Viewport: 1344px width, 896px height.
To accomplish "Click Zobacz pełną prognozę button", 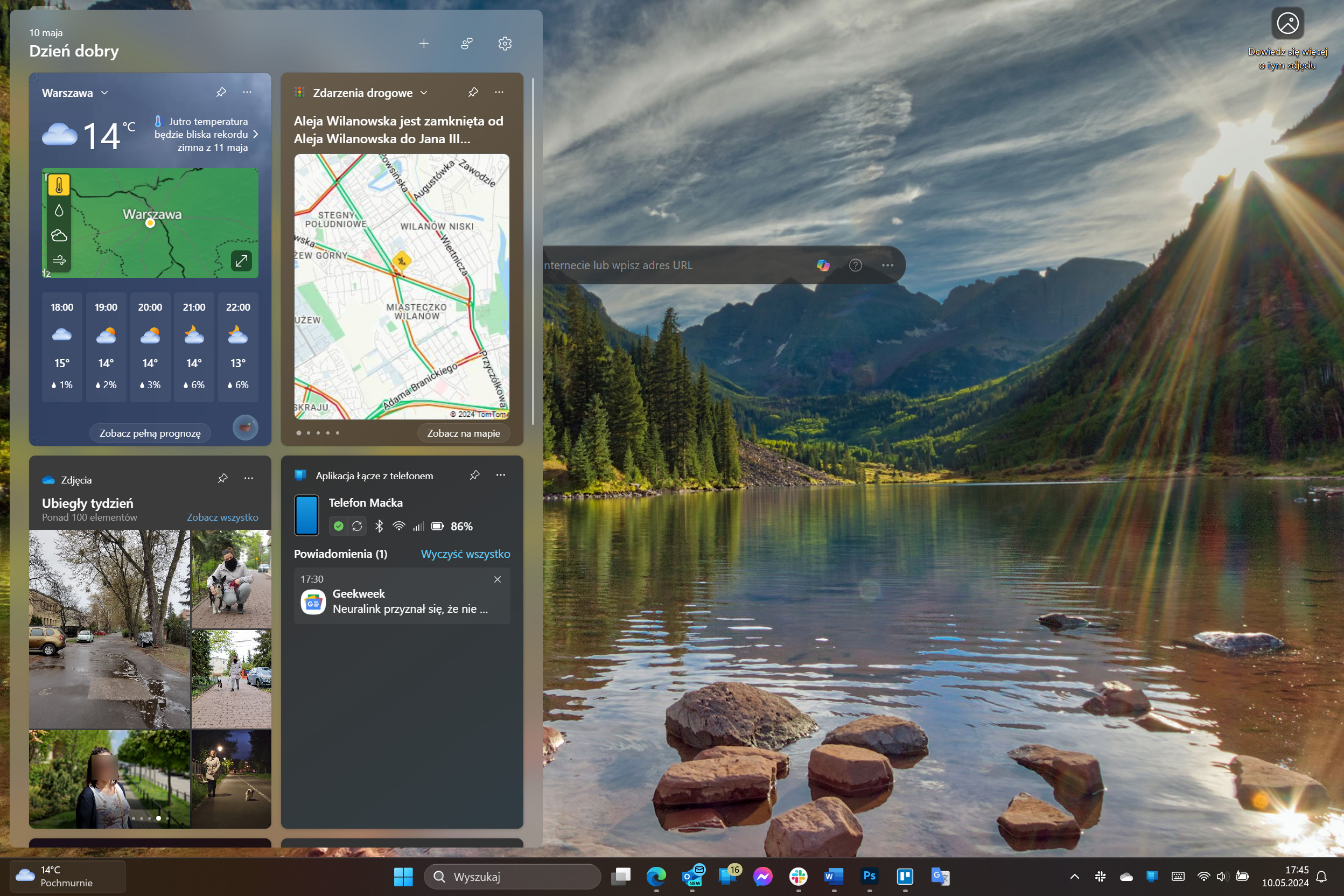I will pos(150,433).
